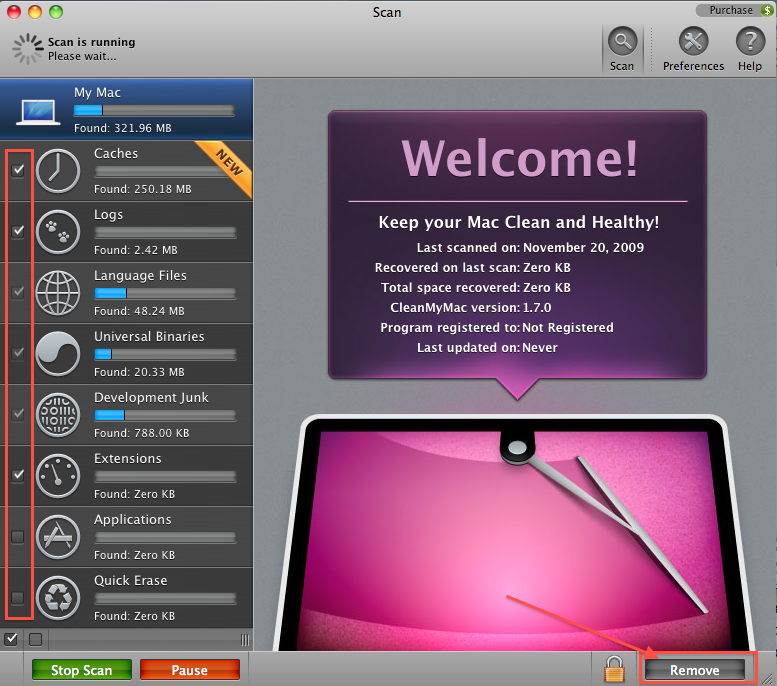Select the My Mac item in sidebar
Screen dimensions: 777x686
[x=126, y=109]
